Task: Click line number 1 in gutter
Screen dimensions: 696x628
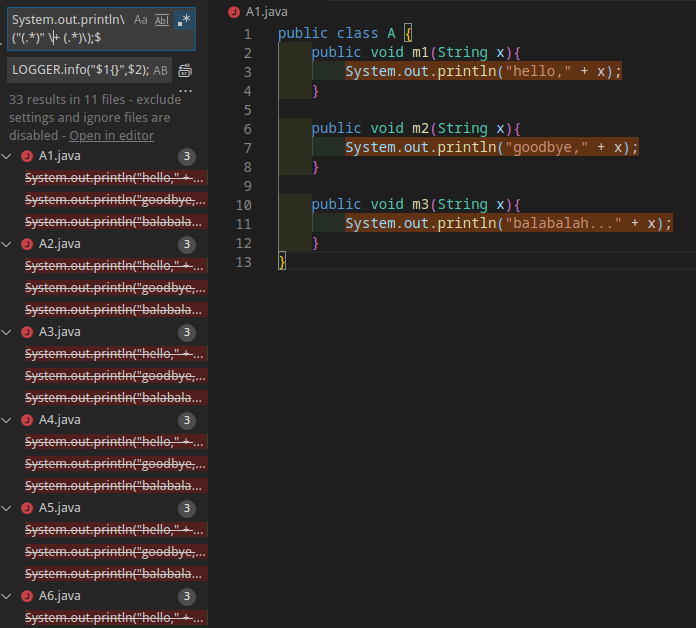Action: 248,34
